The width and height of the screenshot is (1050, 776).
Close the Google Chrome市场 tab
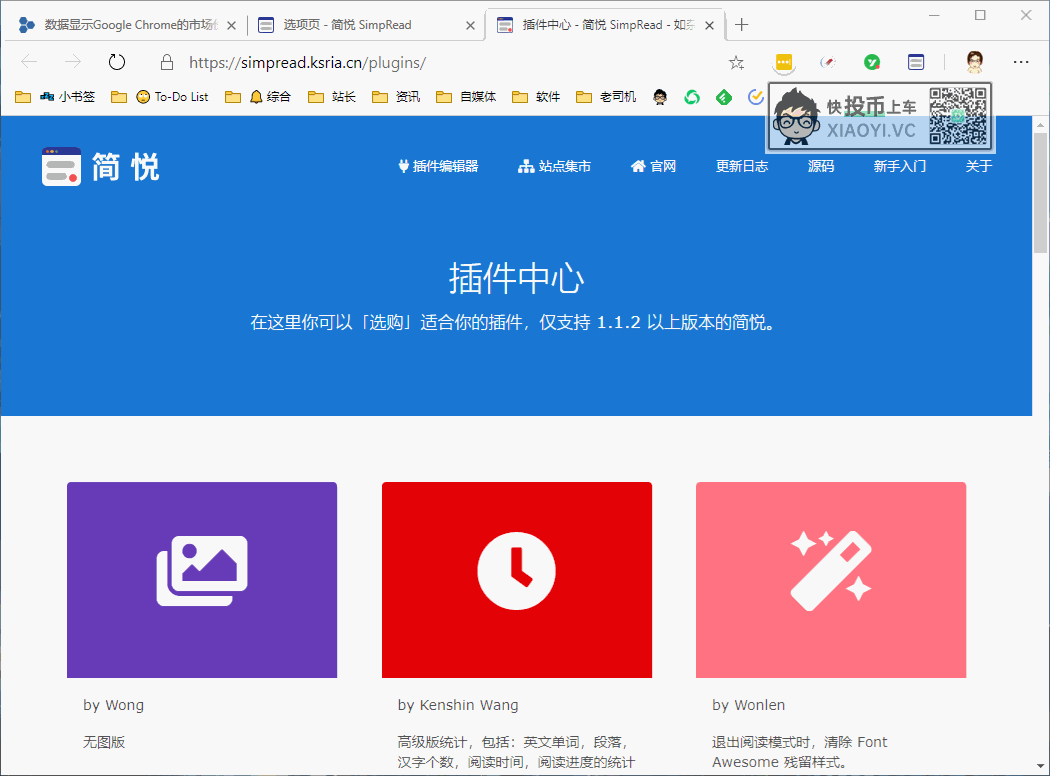[x=231, y=25]
